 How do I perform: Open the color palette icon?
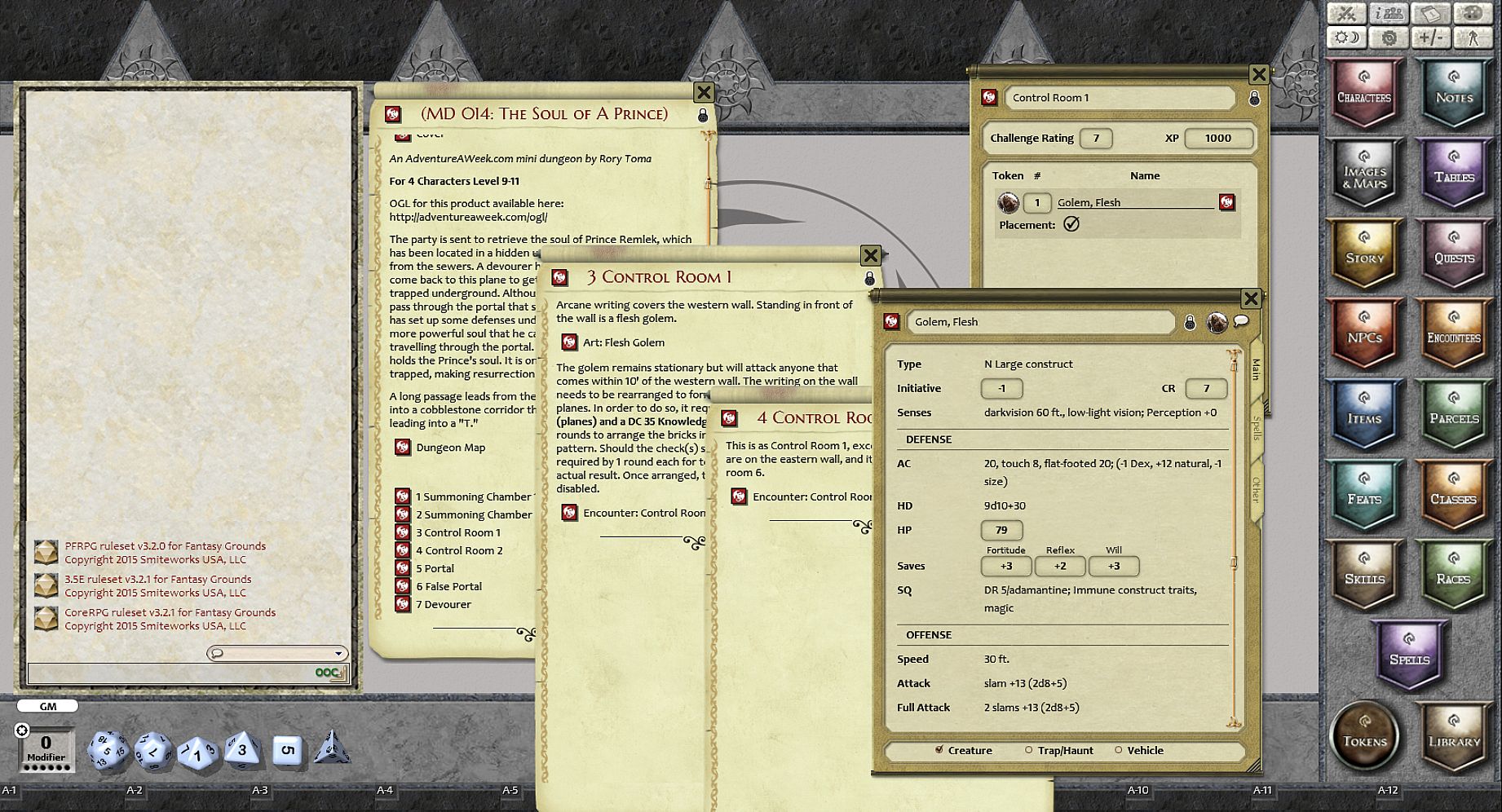click(1472, 14)
